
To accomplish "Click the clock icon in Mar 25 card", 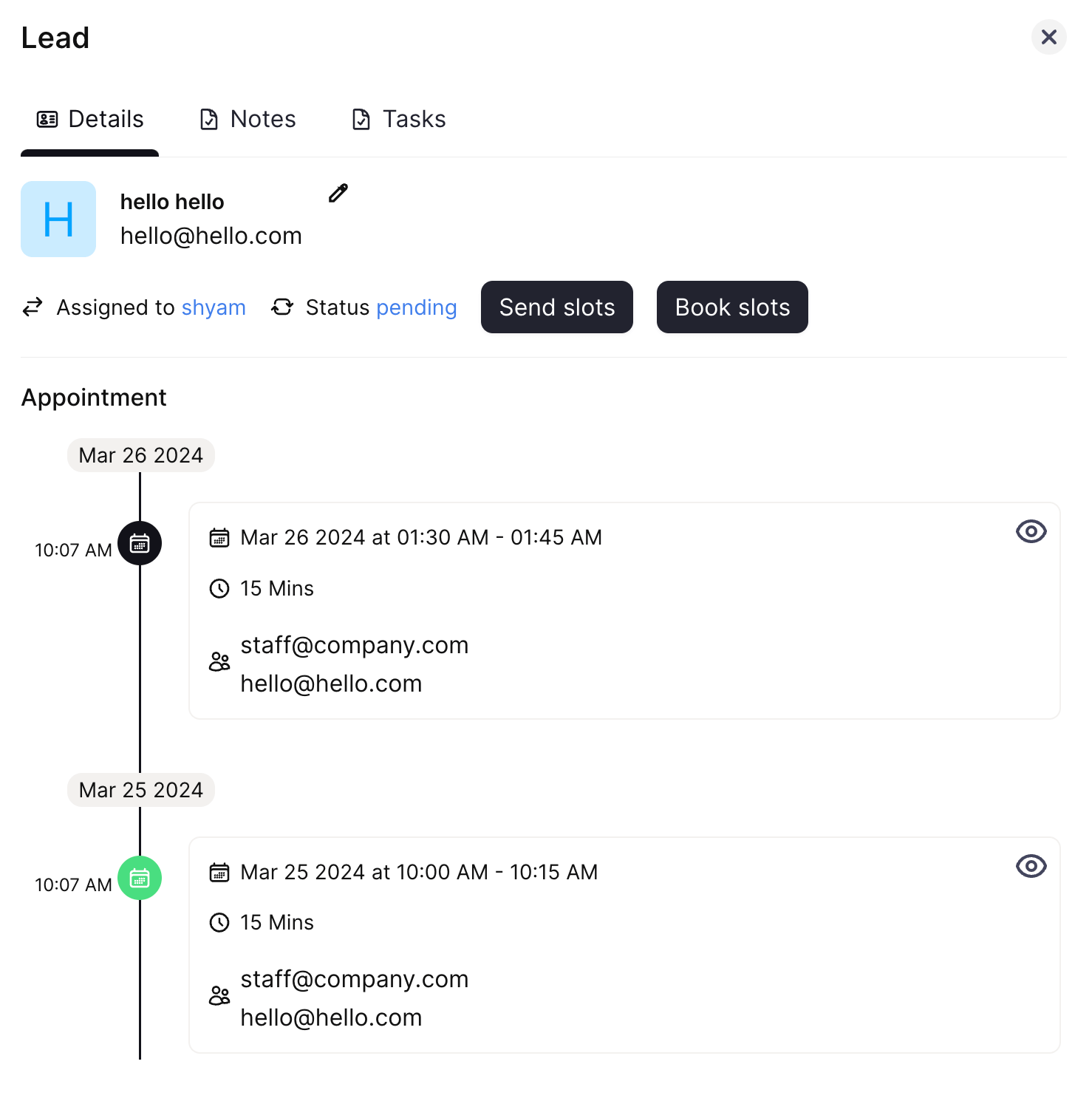I will tap(219, 923).
